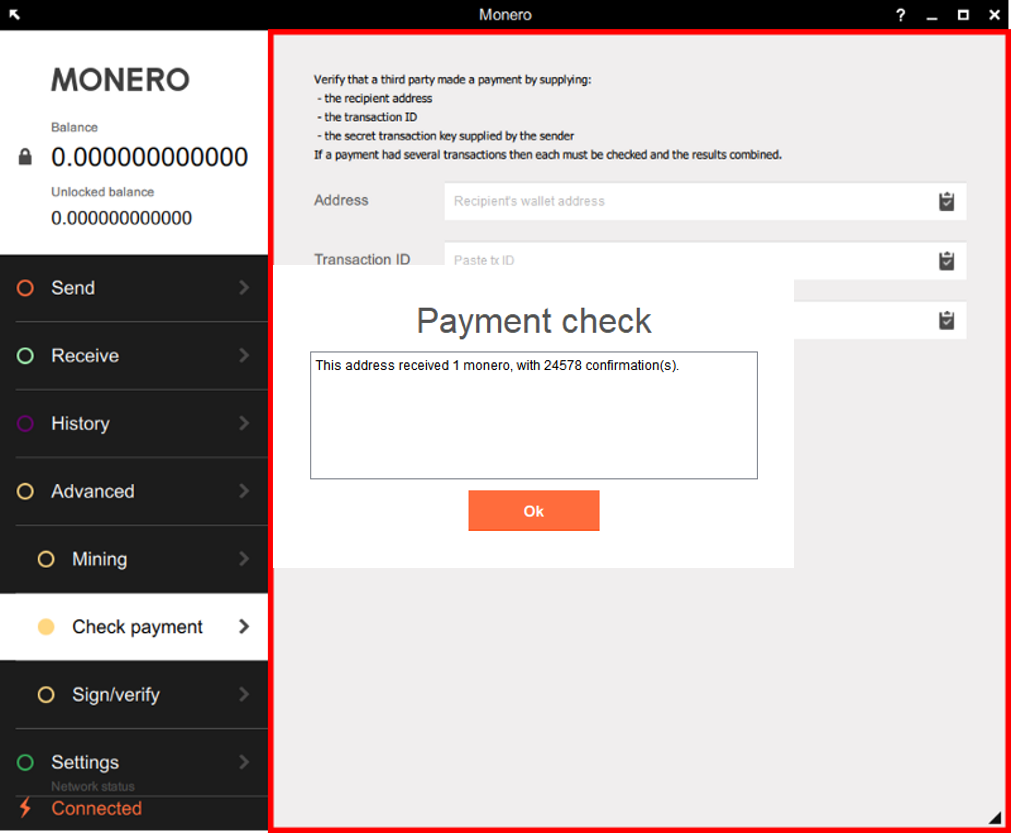Image resolution: width=1011 pixels, height=833 pixels.
Task: Click the yellow circle icon beside Advanced
Action: point(25,491)
